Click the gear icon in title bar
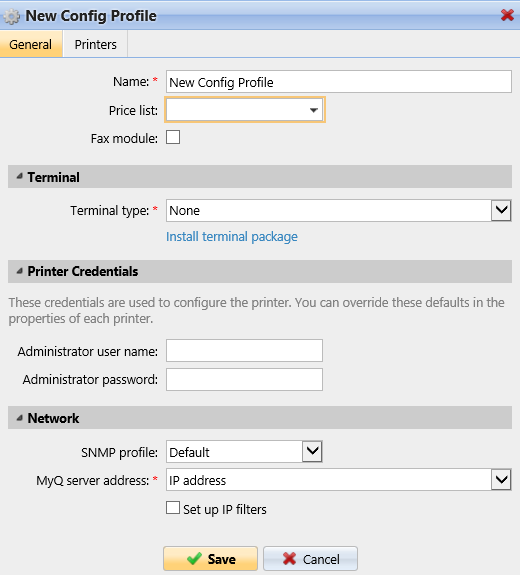The image size is (520, 575). [x=11, y=17]
